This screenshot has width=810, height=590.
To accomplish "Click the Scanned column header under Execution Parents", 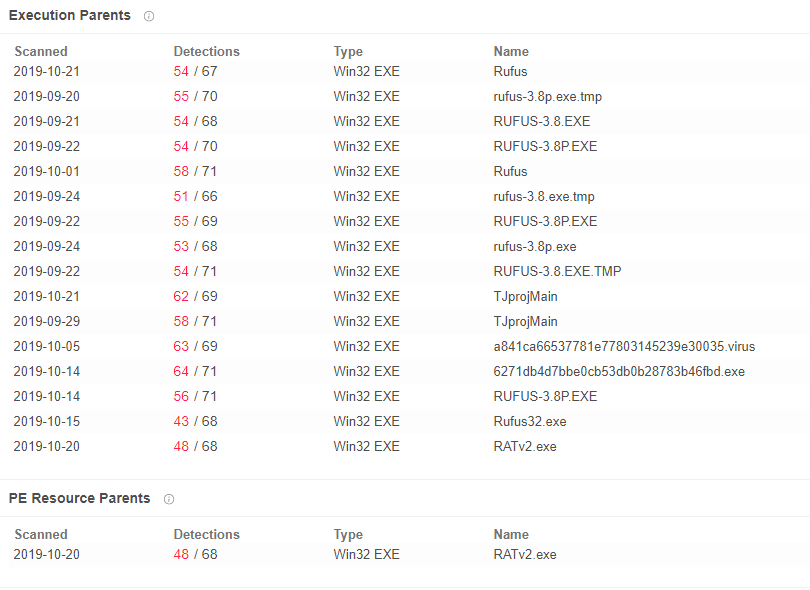I will 41,51.
